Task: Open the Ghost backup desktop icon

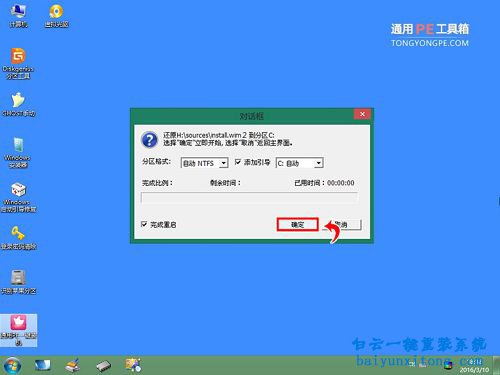Action: 19,104
